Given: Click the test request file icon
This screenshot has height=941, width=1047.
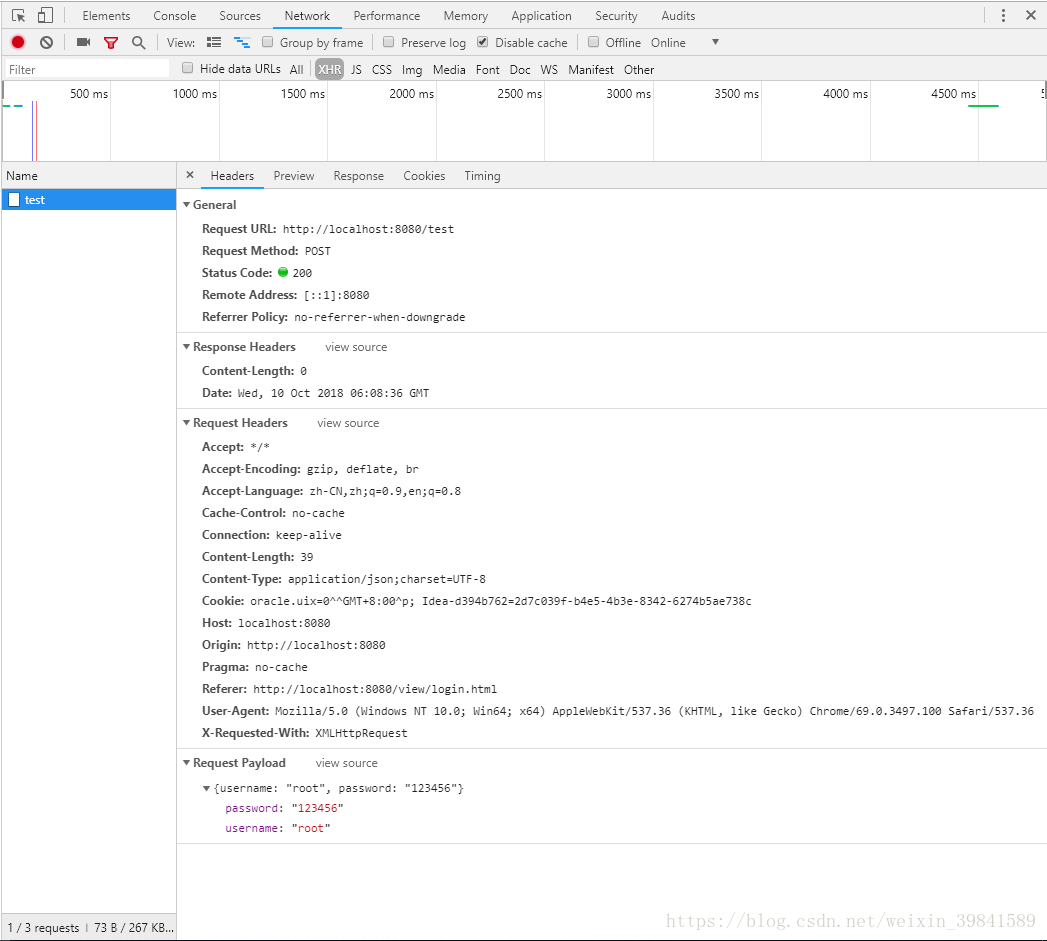Looking at the screenshot, I should tap(14, 199).
